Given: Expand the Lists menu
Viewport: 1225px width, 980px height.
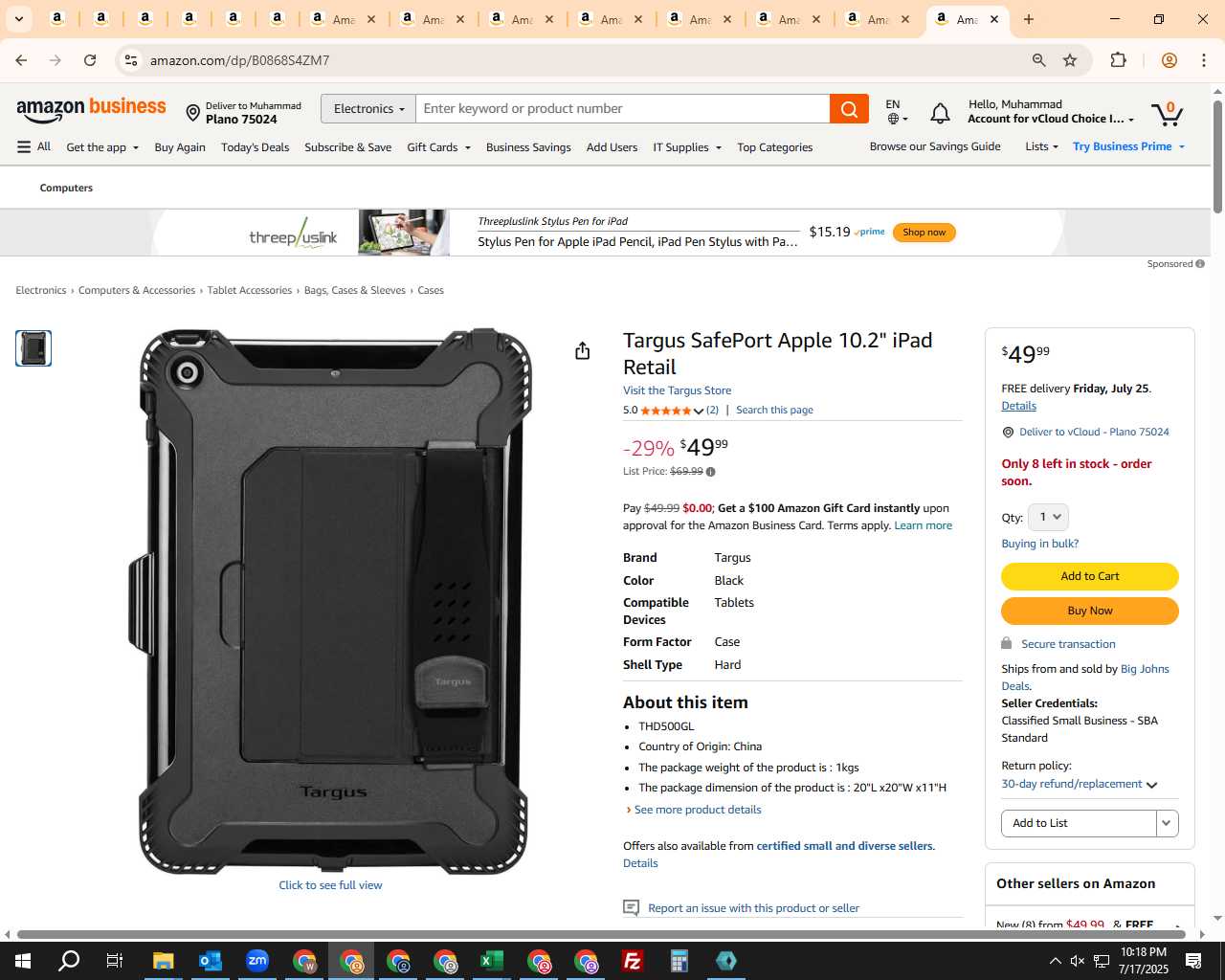Looking at the screenshot, I should tap(1041, 146).
